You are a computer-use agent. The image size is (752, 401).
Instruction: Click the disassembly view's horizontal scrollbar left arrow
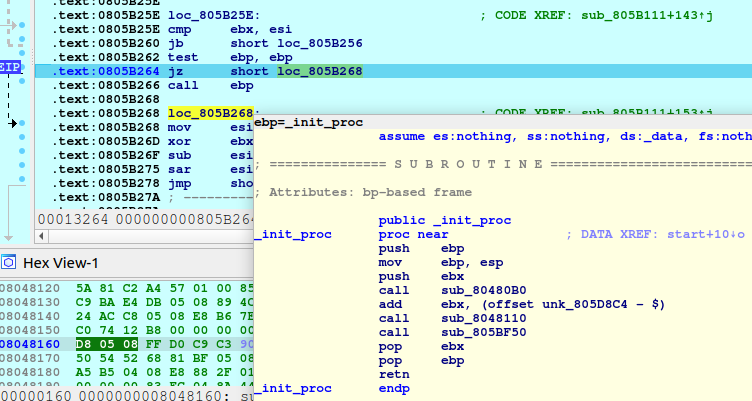(x=41, y=236)
